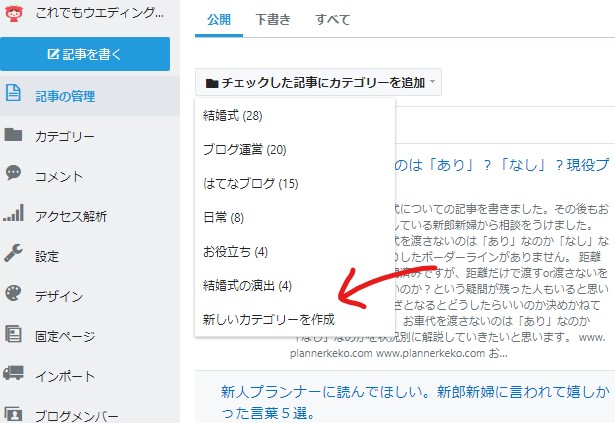Open 固定ページ in sidebar
This screenshot has width=615, height=423.
tap(65, 337)
